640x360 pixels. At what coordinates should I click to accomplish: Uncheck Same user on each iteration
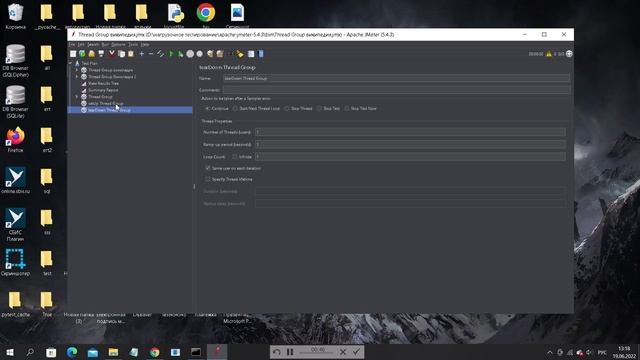[x=208, y=168]
